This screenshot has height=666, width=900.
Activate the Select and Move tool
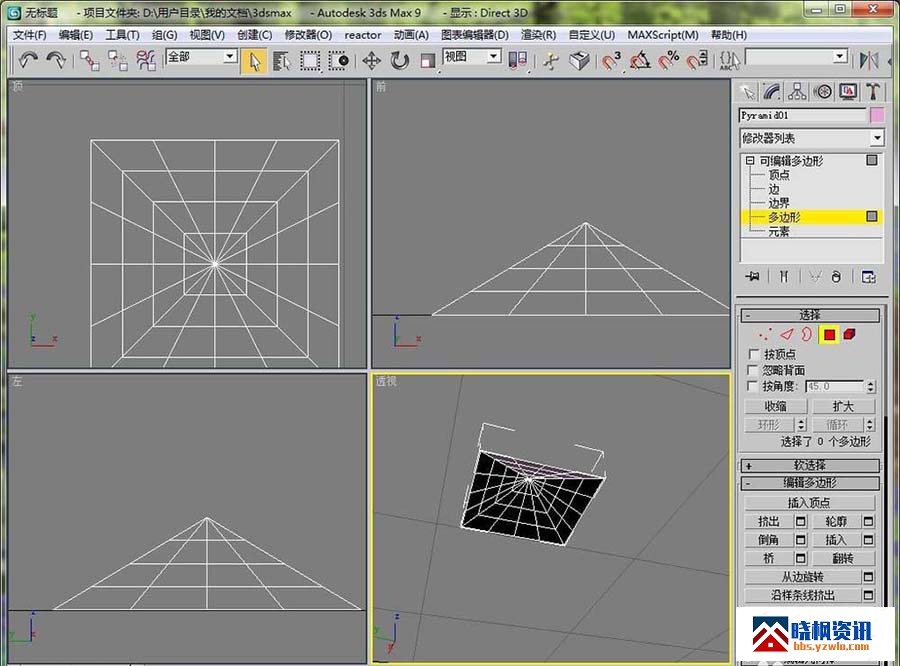[x=371, y=61]
